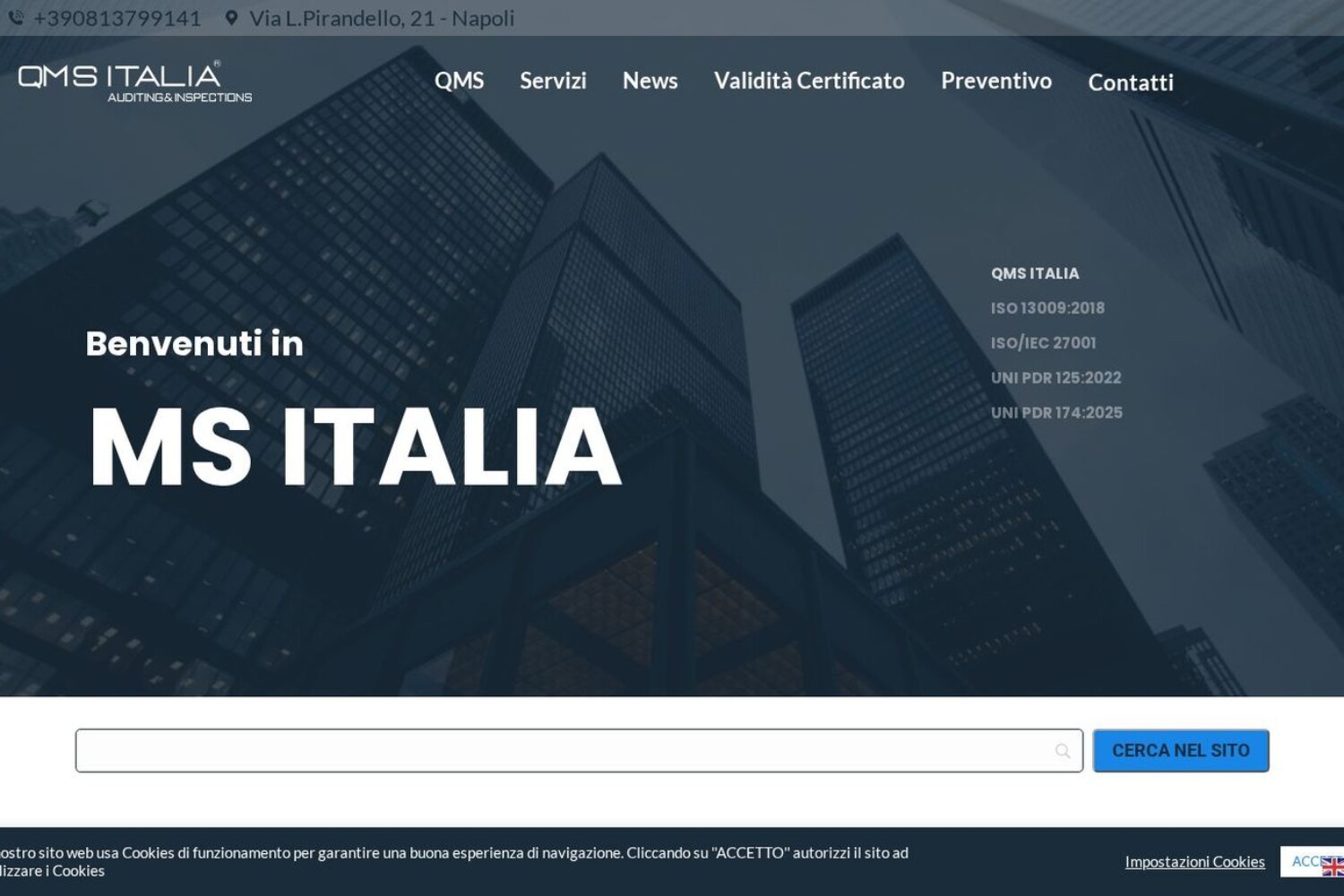Select the QMS ITALIA slide title
Screen dimensions: 1344x896
pos(1035,273)
